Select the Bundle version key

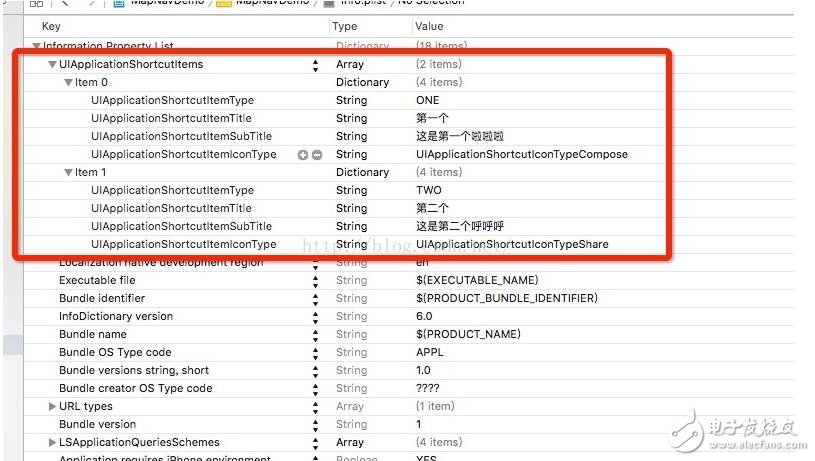click(x=98, y=424)
